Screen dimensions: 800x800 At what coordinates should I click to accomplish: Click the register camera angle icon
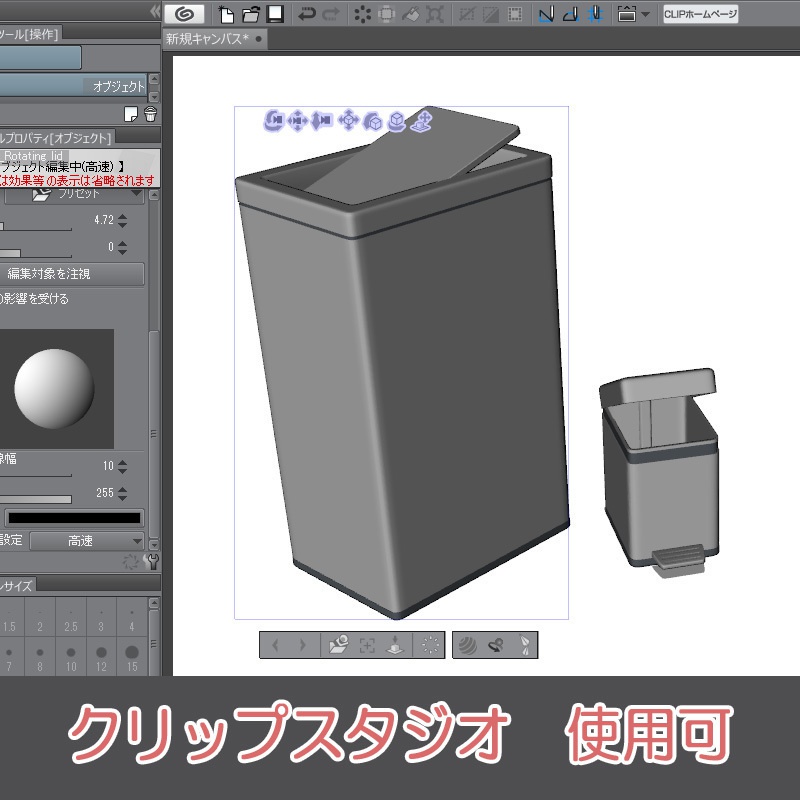pyautogui.click(x=337, y=643)
